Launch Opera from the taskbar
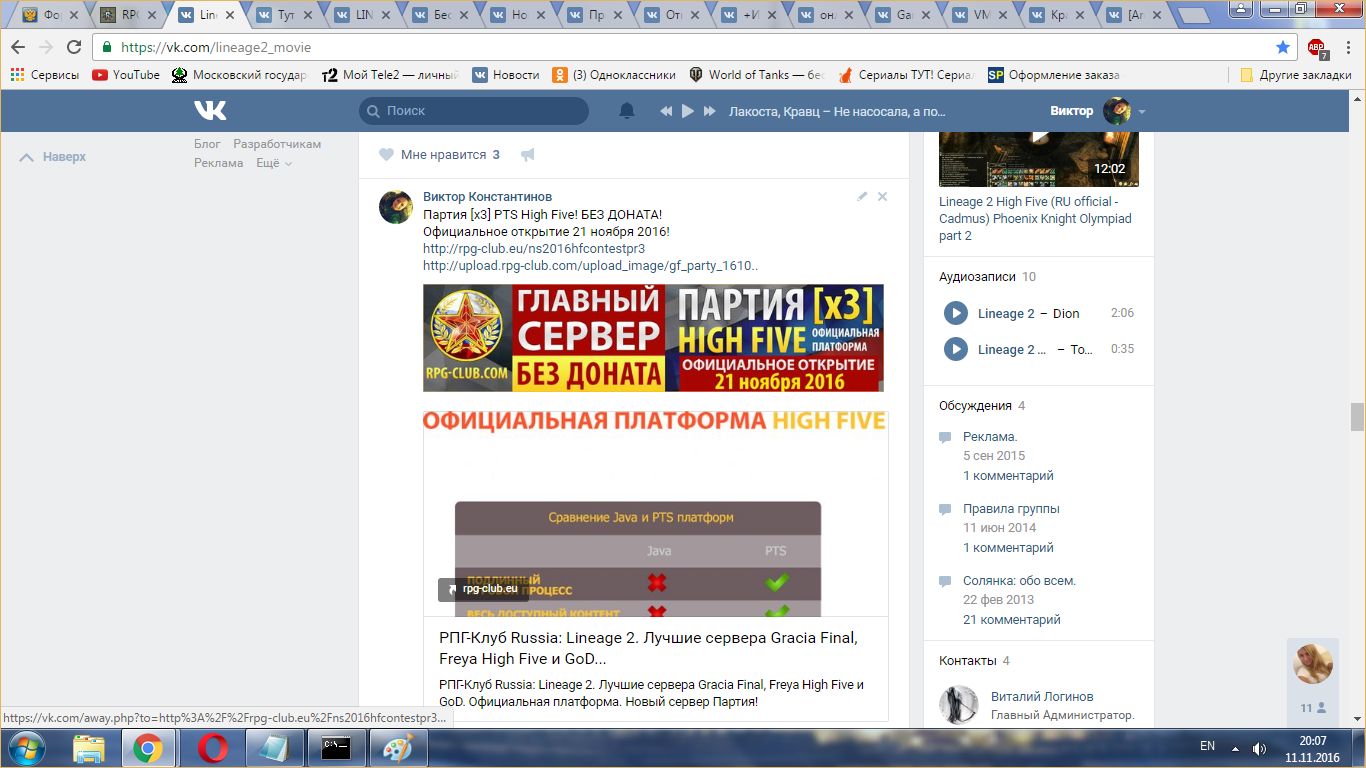Viewport: 1366px width, 768px height. pos(212,748)
